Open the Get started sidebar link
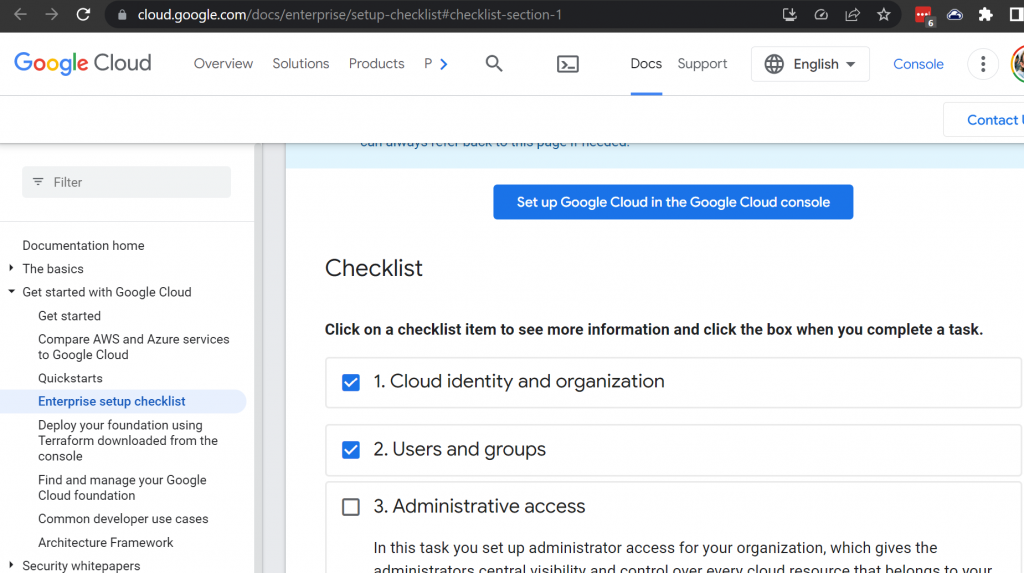Image resolution: width=1024 pixels, height=573 pixels. click(x=69, y=316)
